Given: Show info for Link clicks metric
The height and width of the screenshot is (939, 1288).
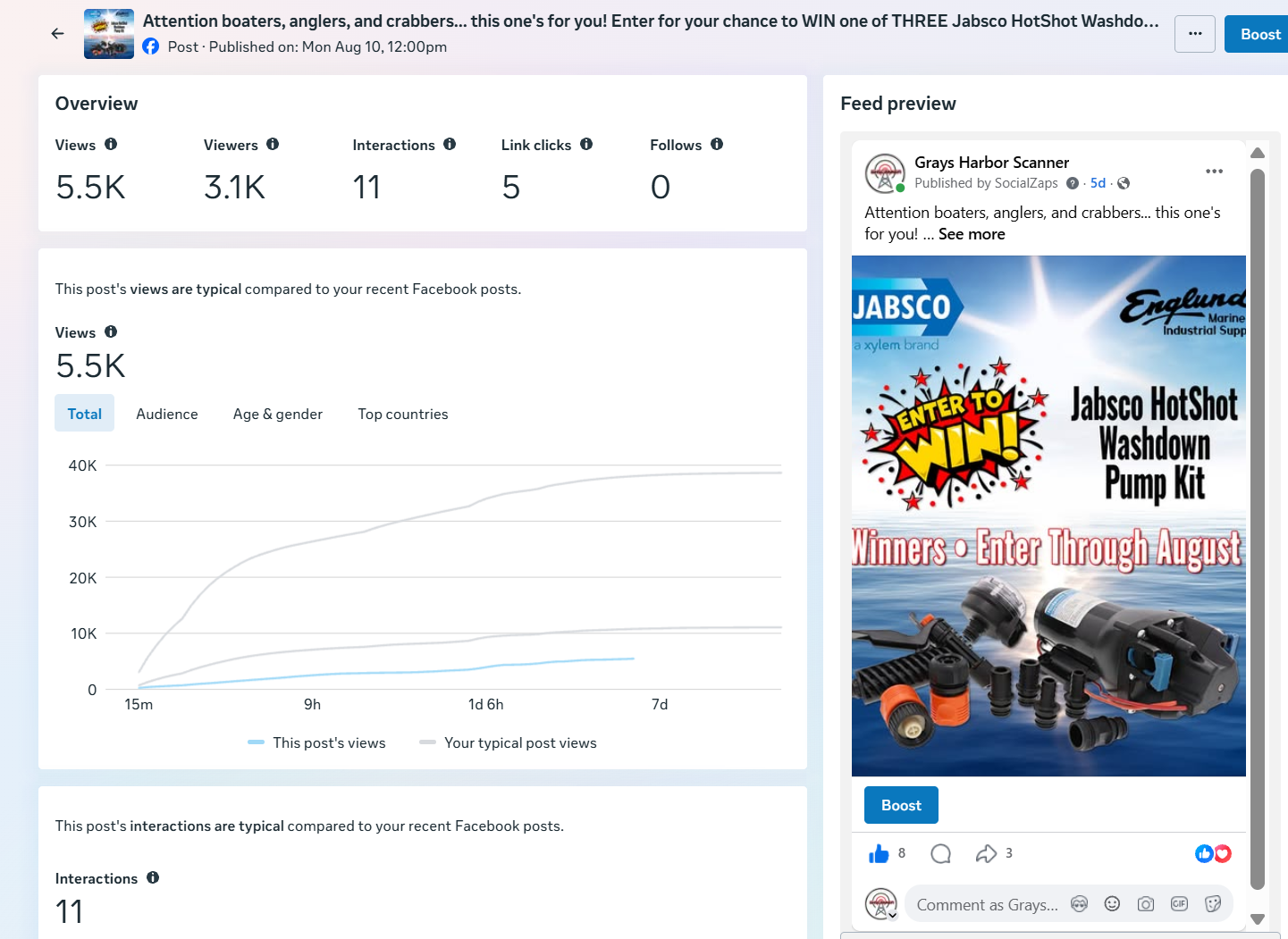Looking at the screenshot, I should [x=586, y=144].
